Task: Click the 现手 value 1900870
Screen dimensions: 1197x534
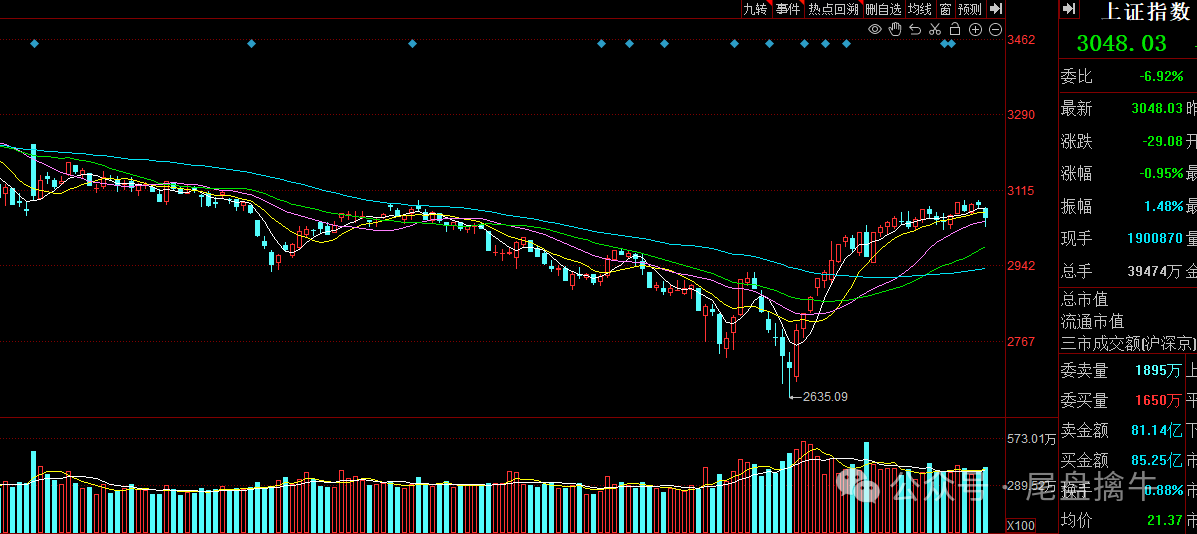Action: pos(1153,239)
